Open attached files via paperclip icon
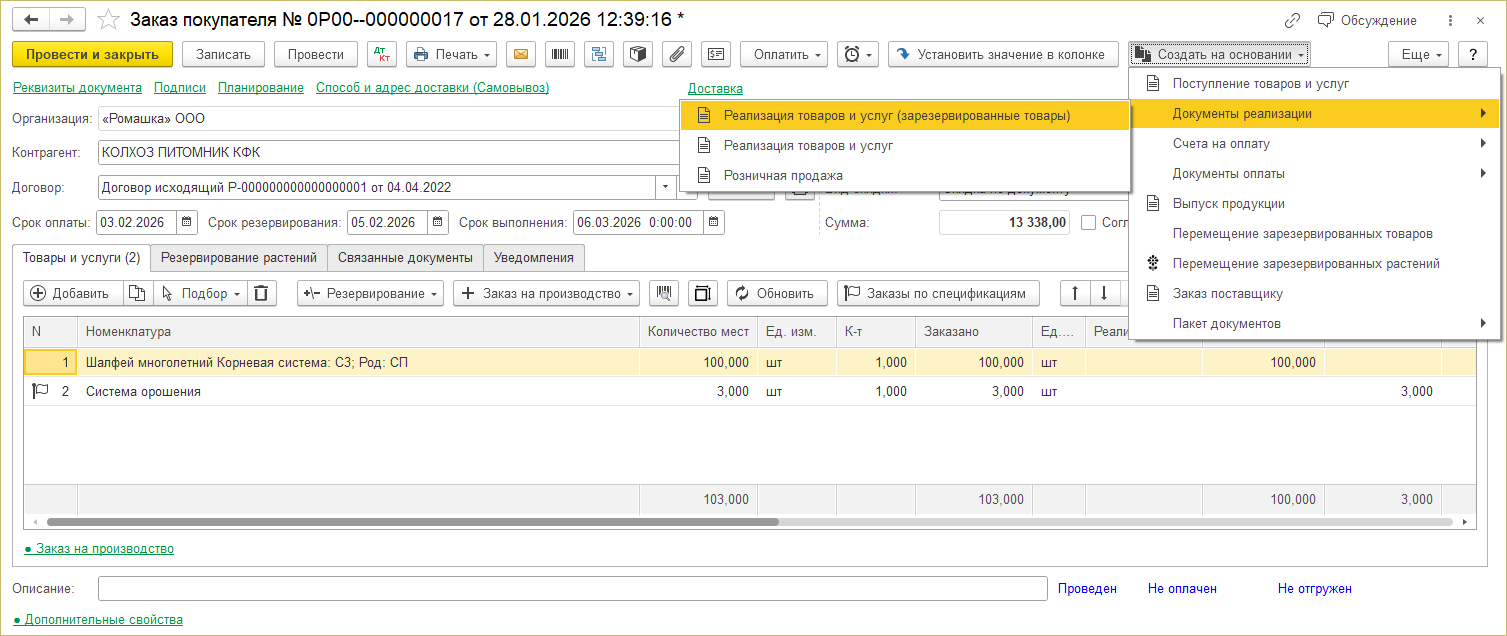 [677, 54]
